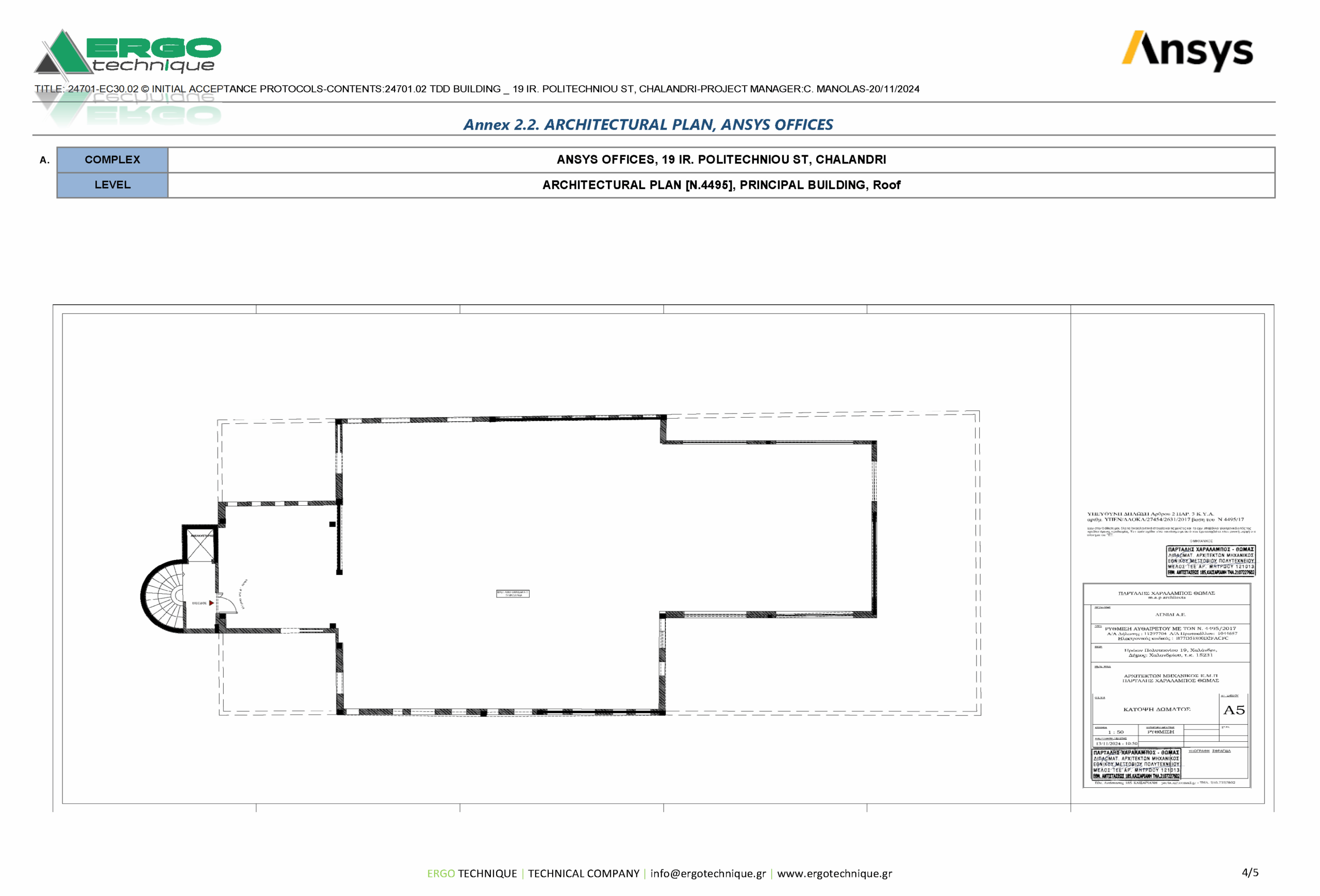The image size is (1320, 896).
Task: Click the A5 sheet number box
Action: [1233, 710]
